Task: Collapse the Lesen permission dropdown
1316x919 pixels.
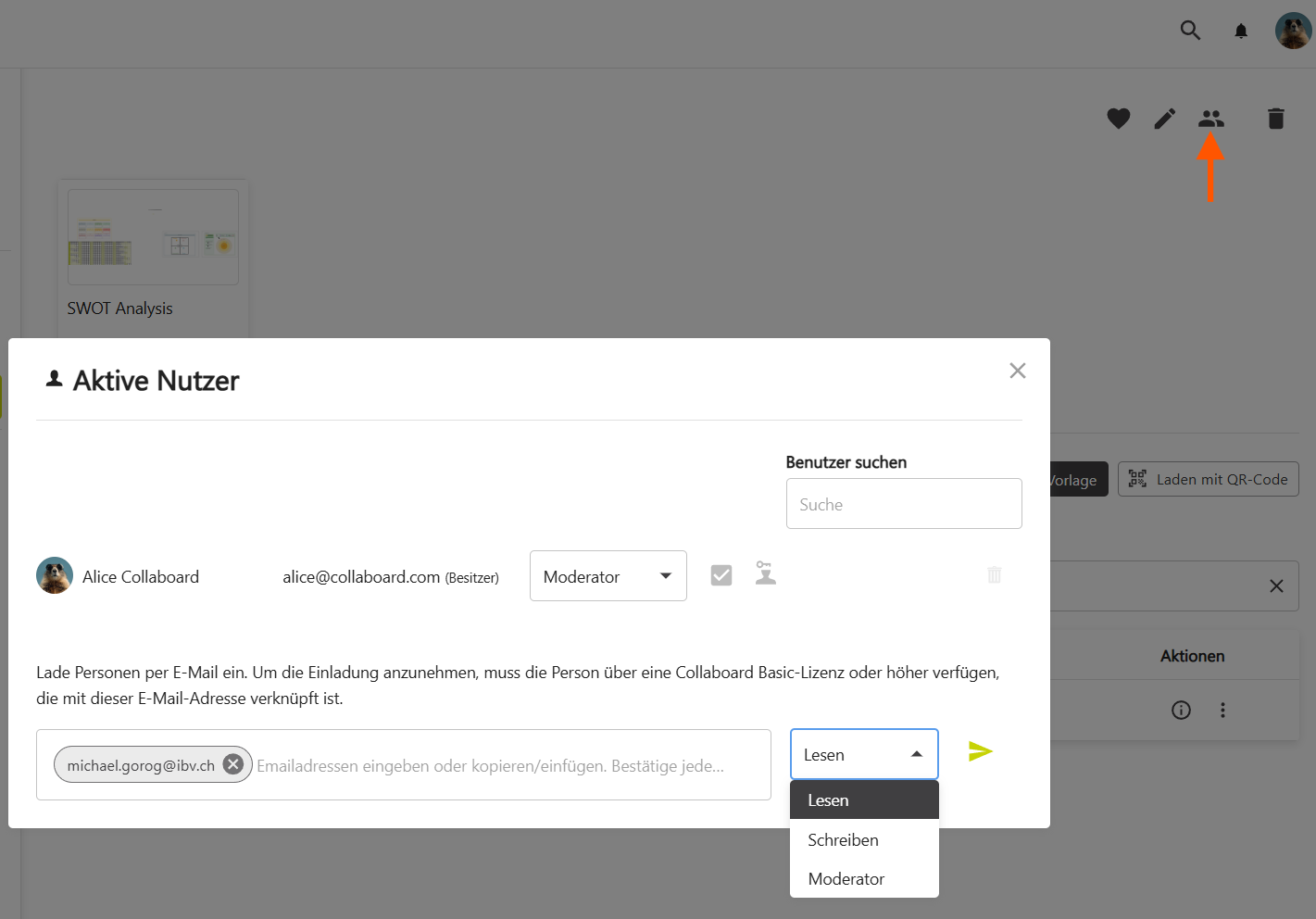Action: coord(863,755)
